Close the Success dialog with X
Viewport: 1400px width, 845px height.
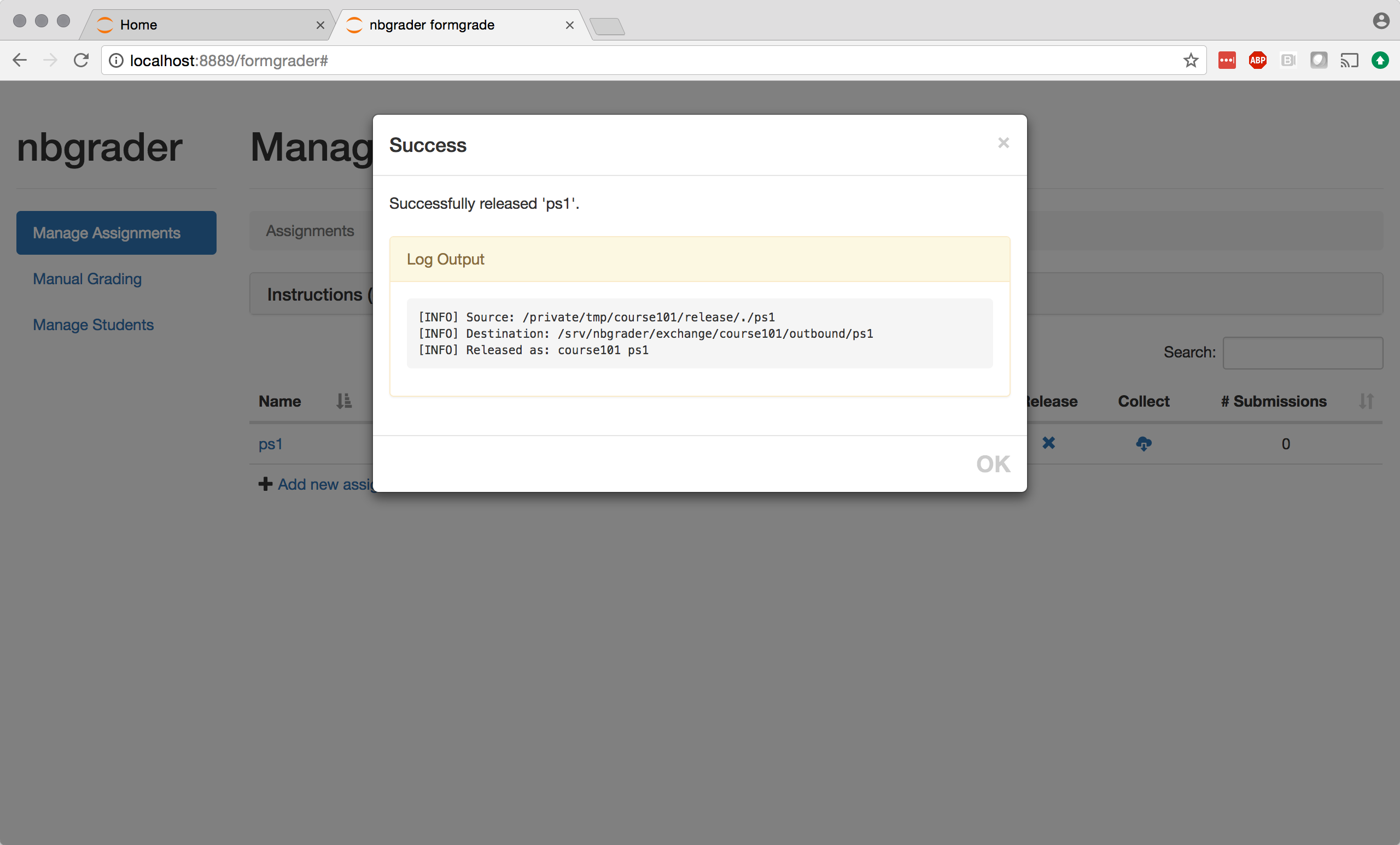[x=1004, y=143]
